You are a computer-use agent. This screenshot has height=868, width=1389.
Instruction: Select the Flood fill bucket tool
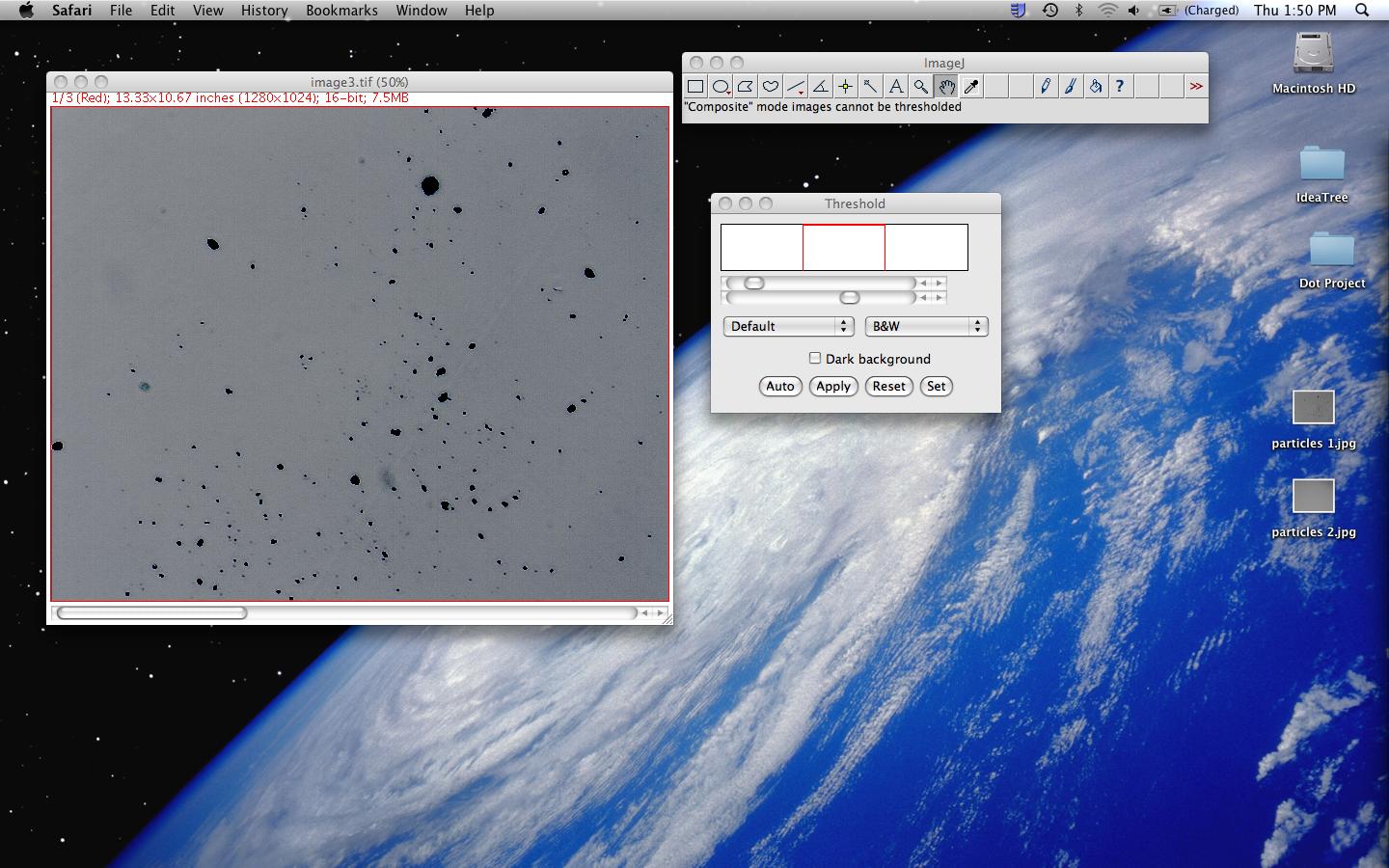pyautogui.click(x=1096, y=87)
